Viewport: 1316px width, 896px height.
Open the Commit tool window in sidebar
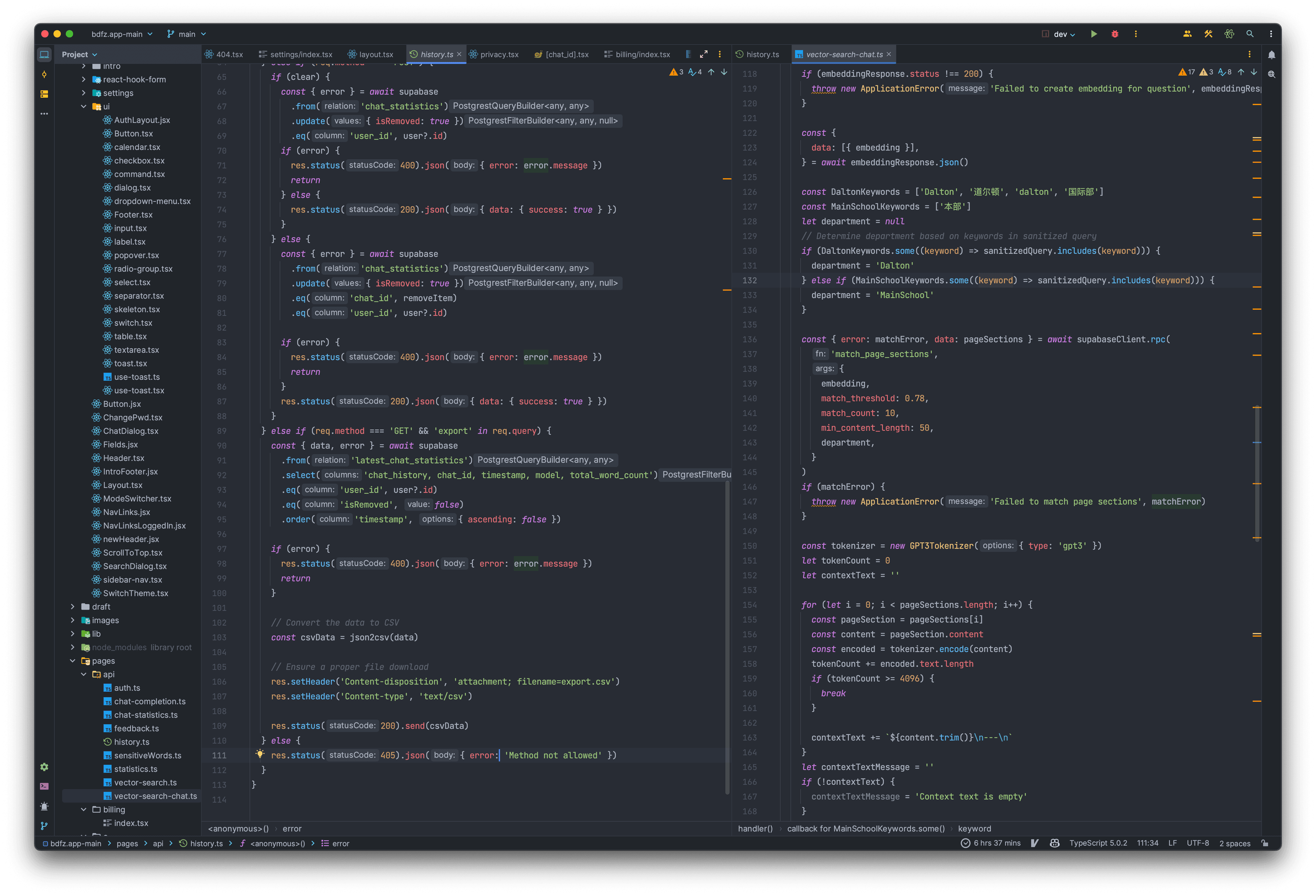(44, 74)
